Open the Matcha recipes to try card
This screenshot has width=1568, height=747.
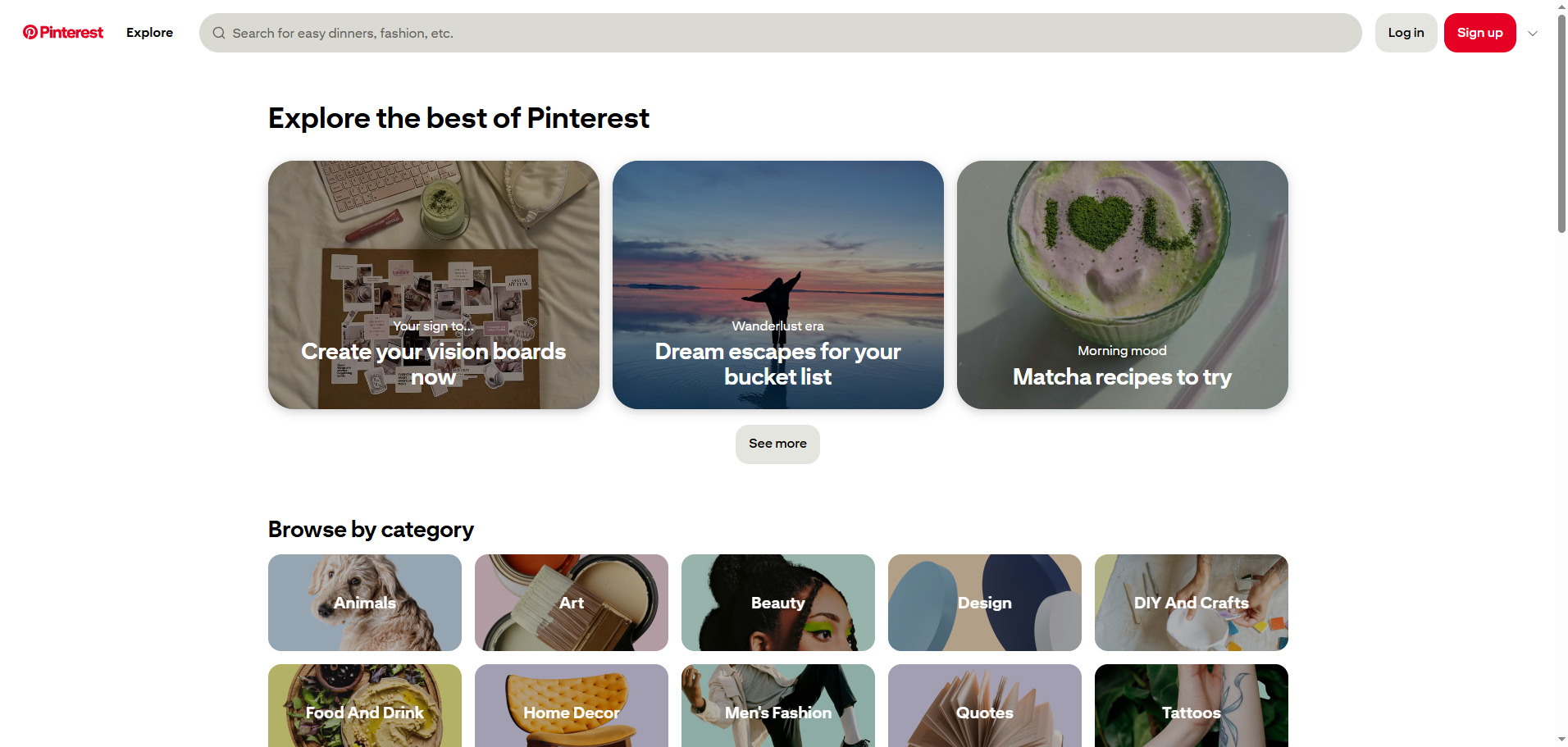[x=1122, y=285]
